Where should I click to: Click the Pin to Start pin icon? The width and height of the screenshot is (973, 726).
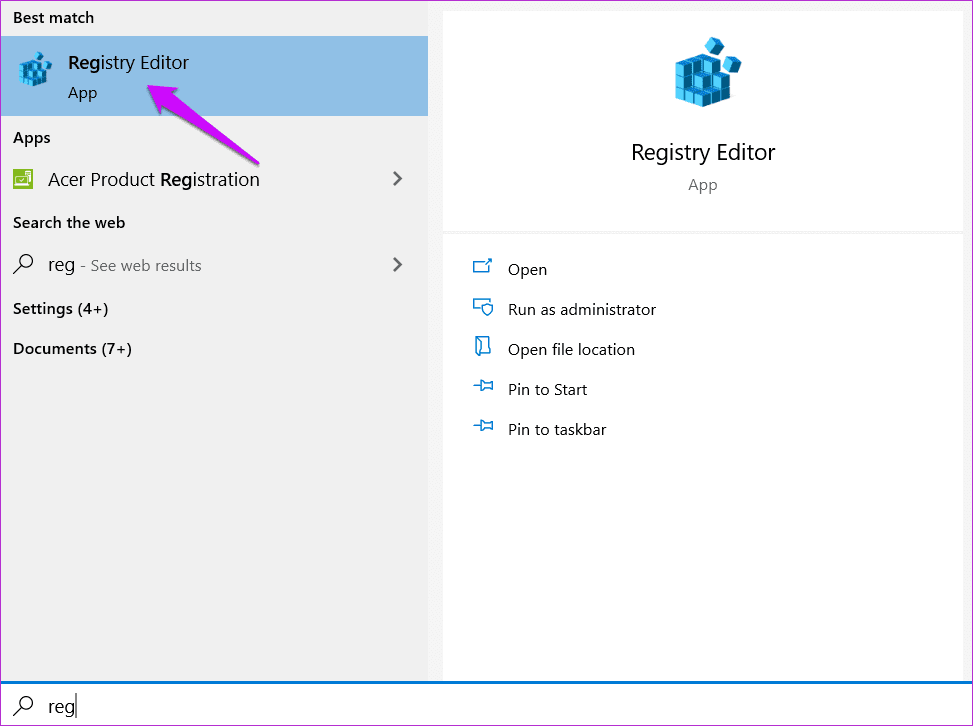point(483,387)
